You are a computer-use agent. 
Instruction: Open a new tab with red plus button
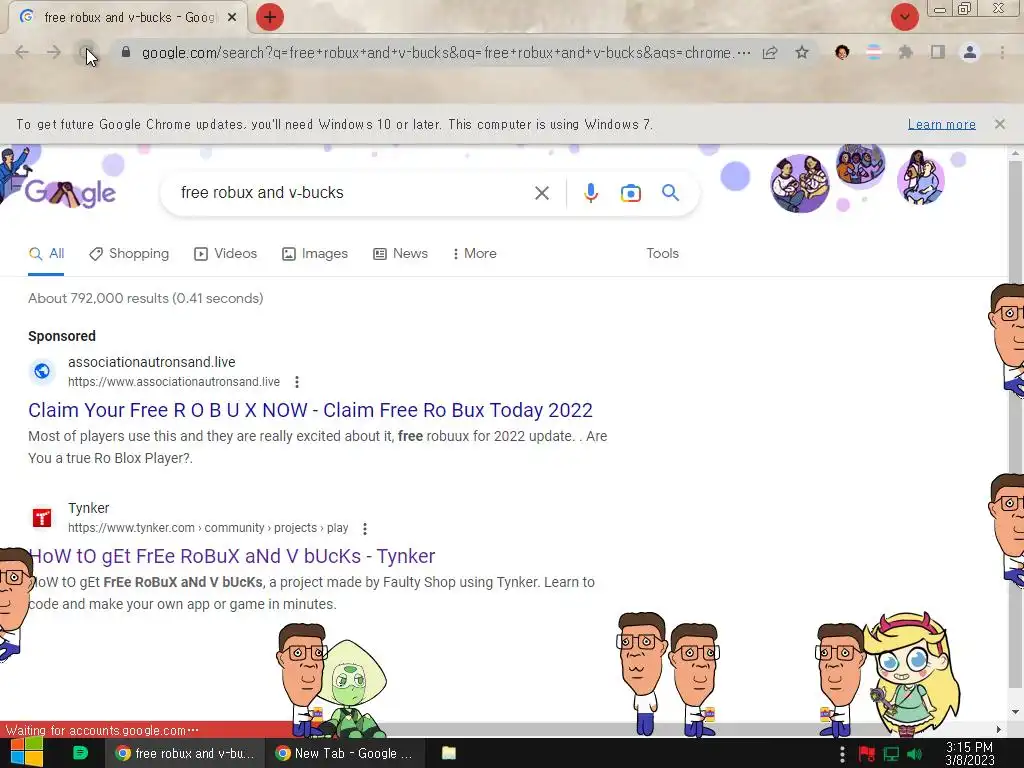click(x=270, y=17)
